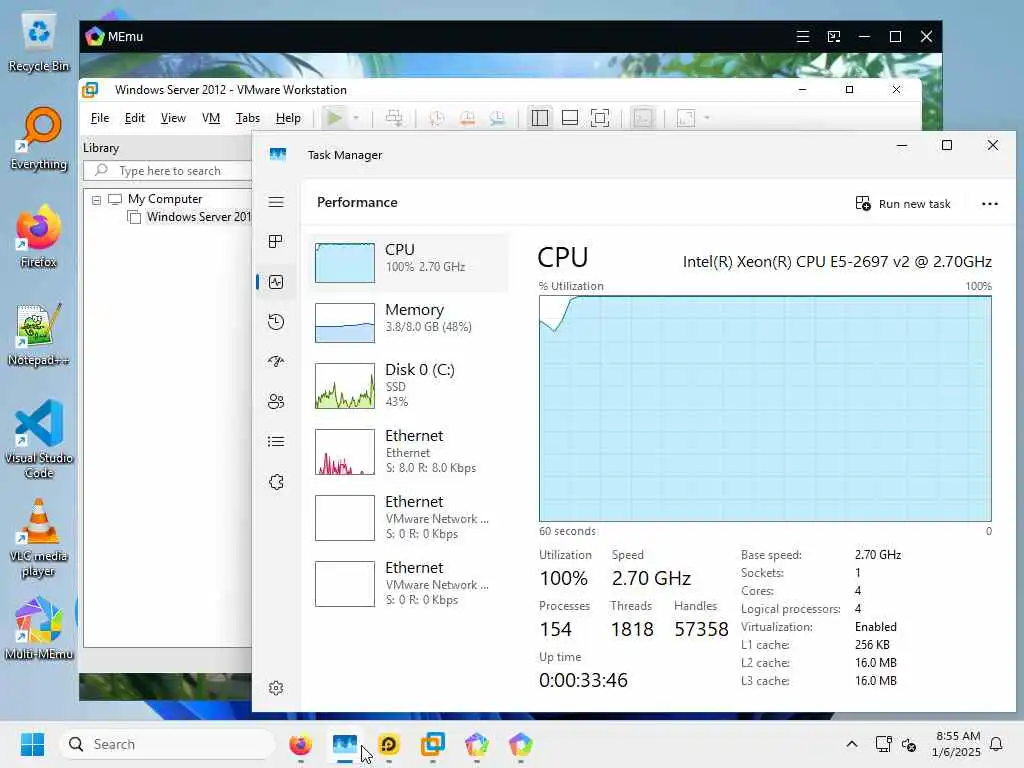Select CPU performance item
This screenshot has width=1024, height=768.
coord(408,263)
